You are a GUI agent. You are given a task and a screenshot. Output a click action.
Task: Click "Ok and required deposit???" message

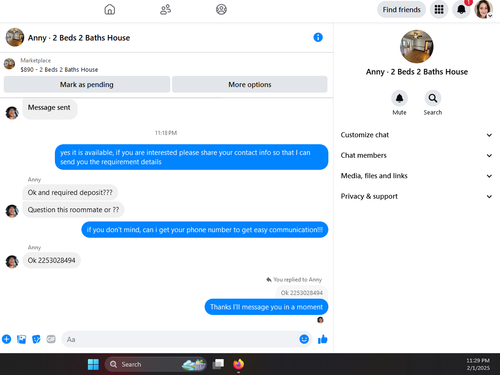70,192
